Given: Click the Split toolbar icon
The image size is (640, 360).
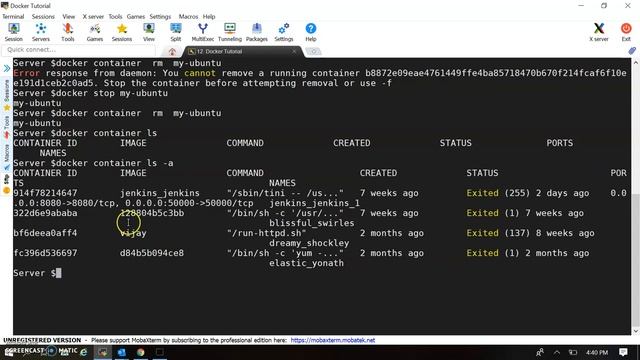Looking at the screenshot, I should click(x=176, y=32).
